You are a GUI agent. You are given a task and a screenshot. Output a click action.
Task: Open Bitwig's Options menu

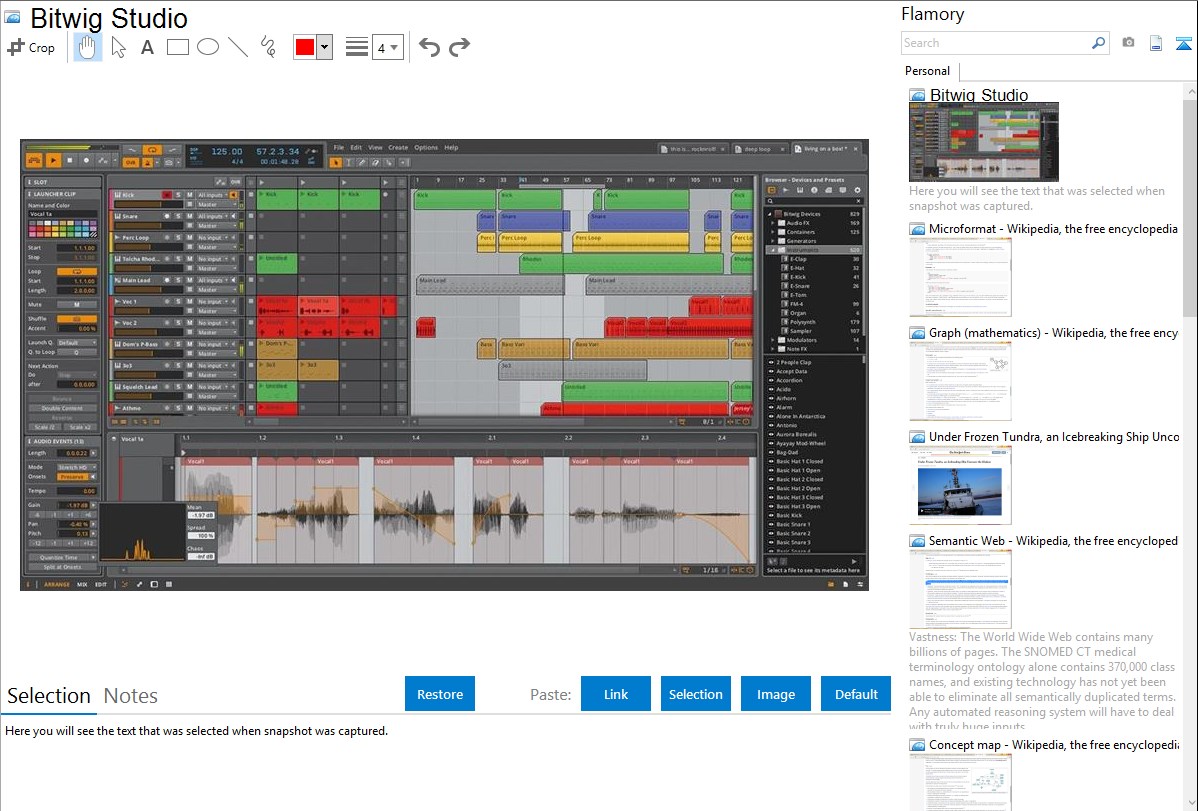click(x=426, y=148)
